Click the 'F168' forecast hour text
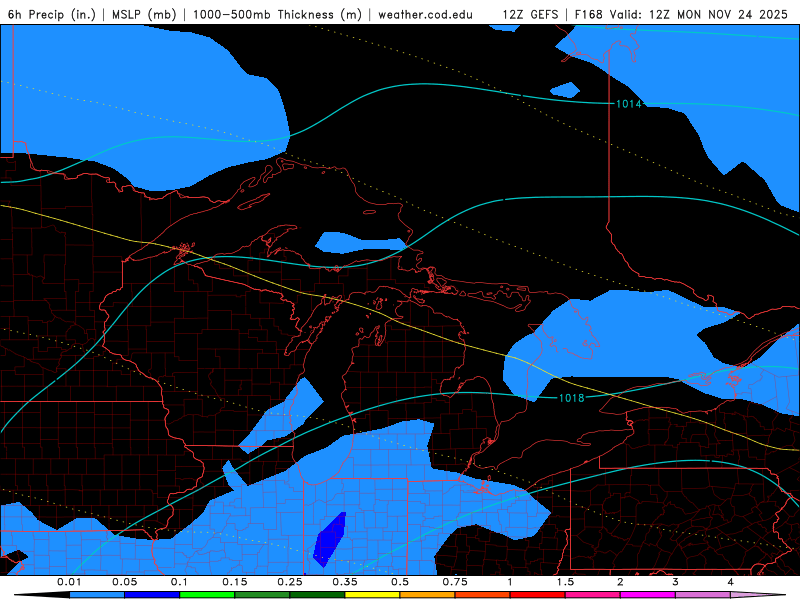 tap(588, 14)
